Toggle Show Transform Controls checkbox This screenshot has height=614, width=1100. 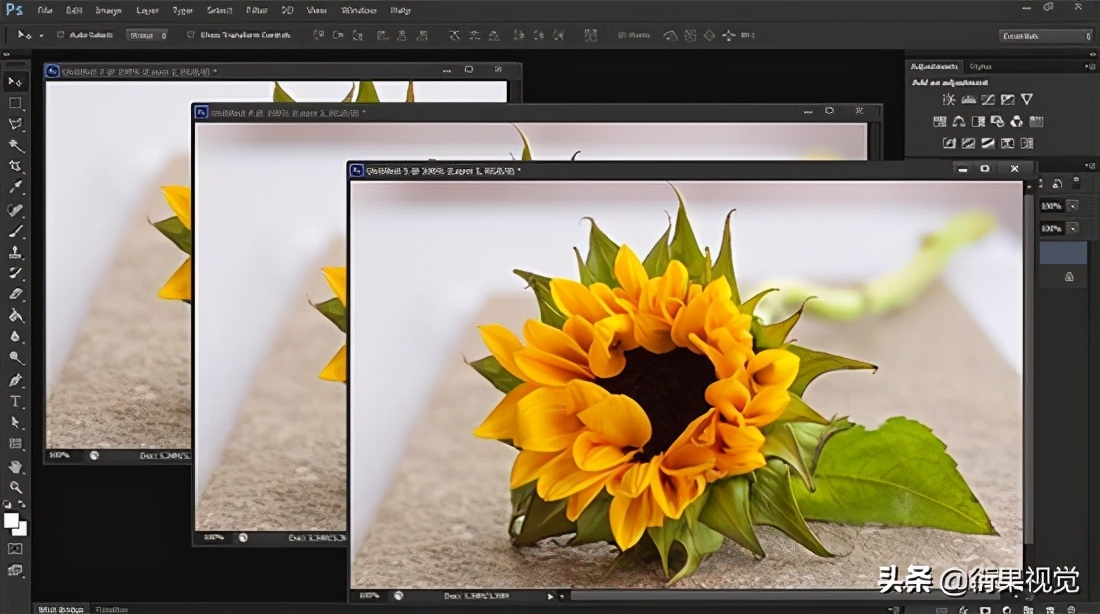(191, 35)
